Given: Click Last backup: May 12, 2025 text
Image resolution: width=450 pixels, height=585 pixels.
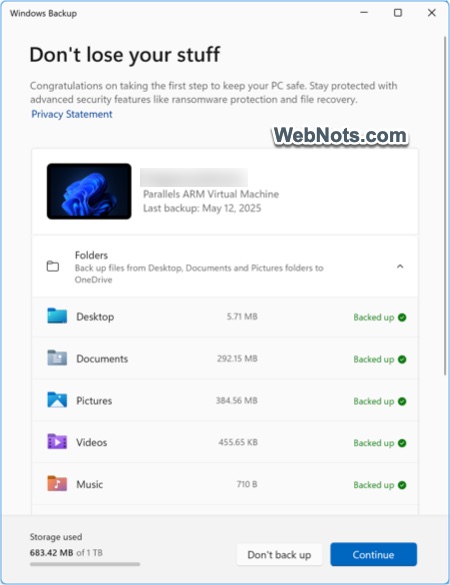Looking at the screenshot, I should pyautogui.click(x=202, y=208).
